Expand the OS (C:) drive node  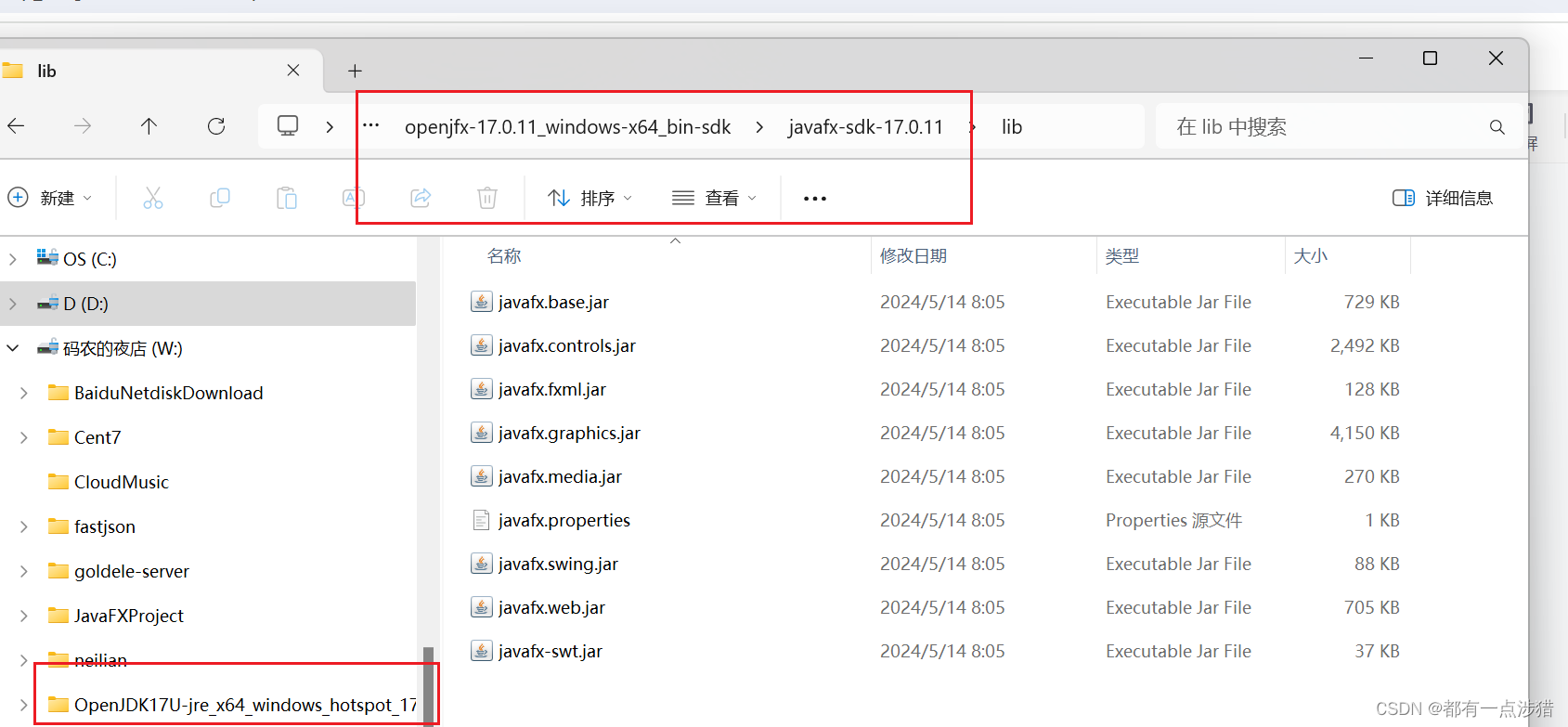(x=13, y=259)
